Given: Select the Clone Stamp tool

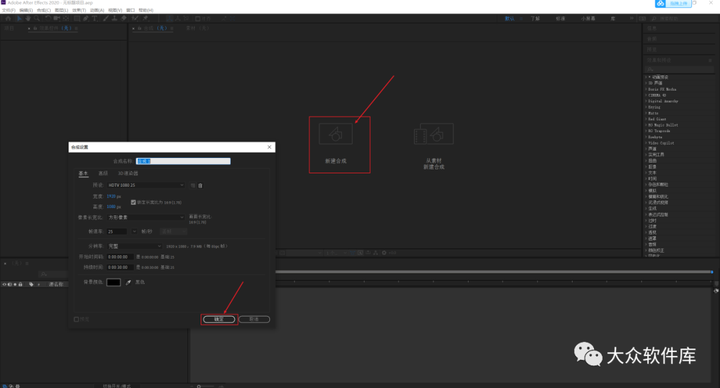Looking at the screenshot, I should click(x=114, y=18).
